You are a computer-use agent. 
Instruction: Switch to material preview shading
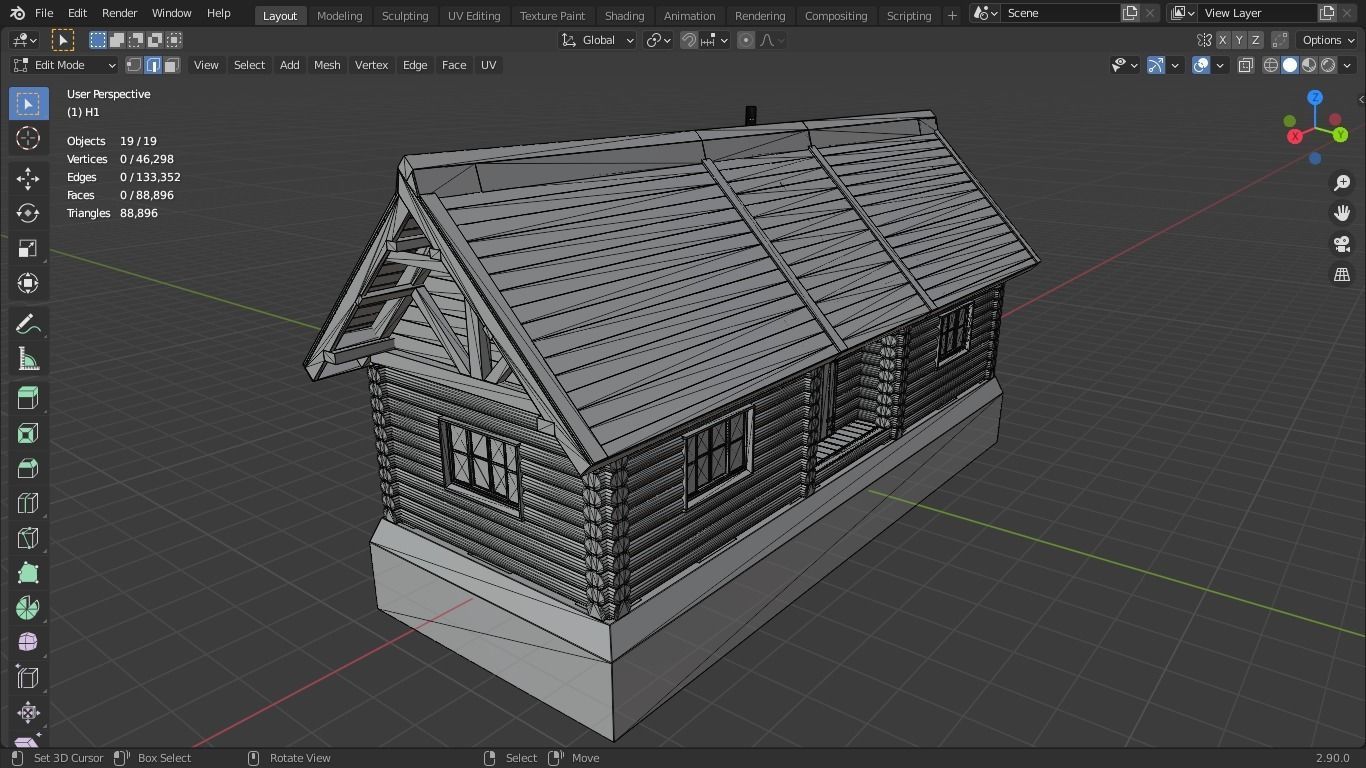click(1309, 65)
